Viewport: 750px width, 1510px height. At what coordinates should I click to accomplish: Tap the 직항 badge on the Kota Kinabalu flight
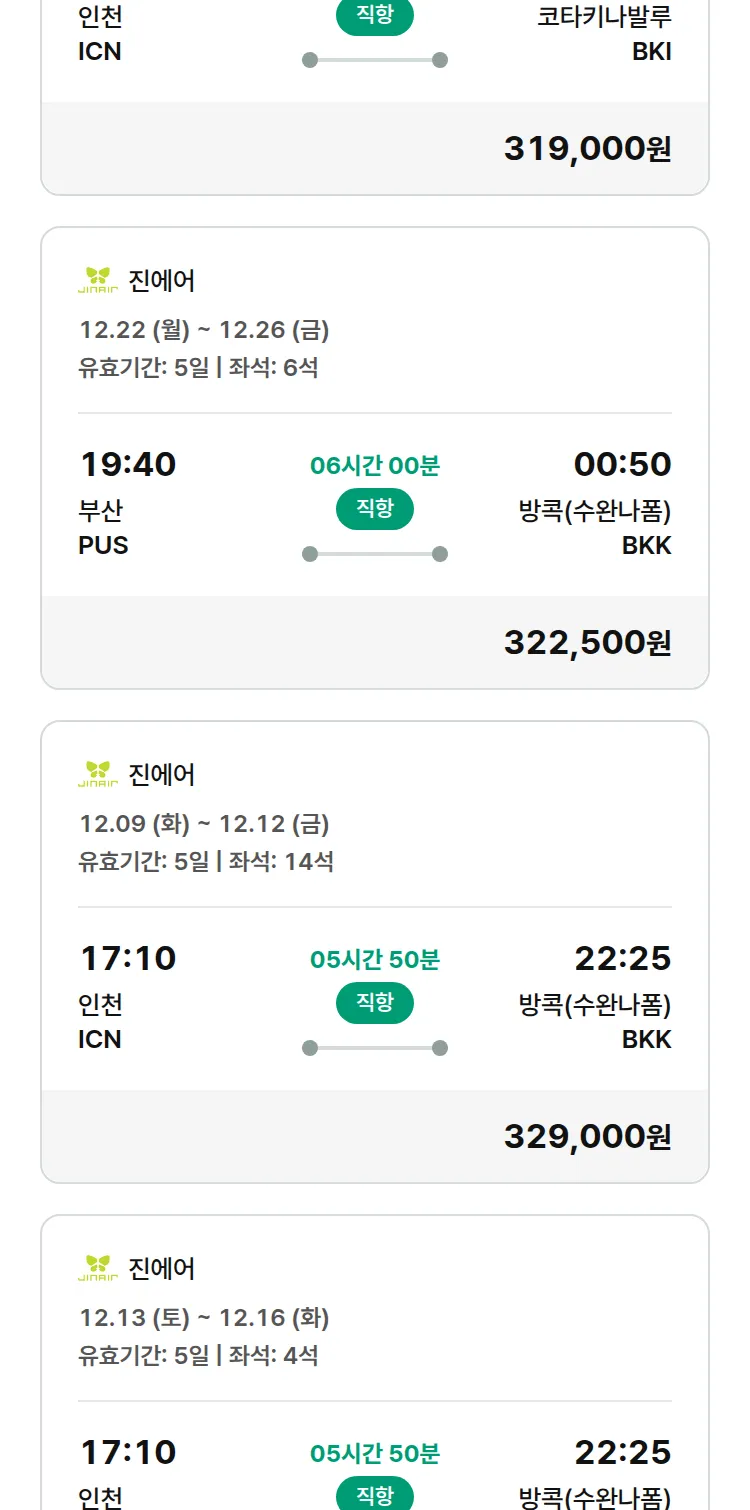pos(375,17)
